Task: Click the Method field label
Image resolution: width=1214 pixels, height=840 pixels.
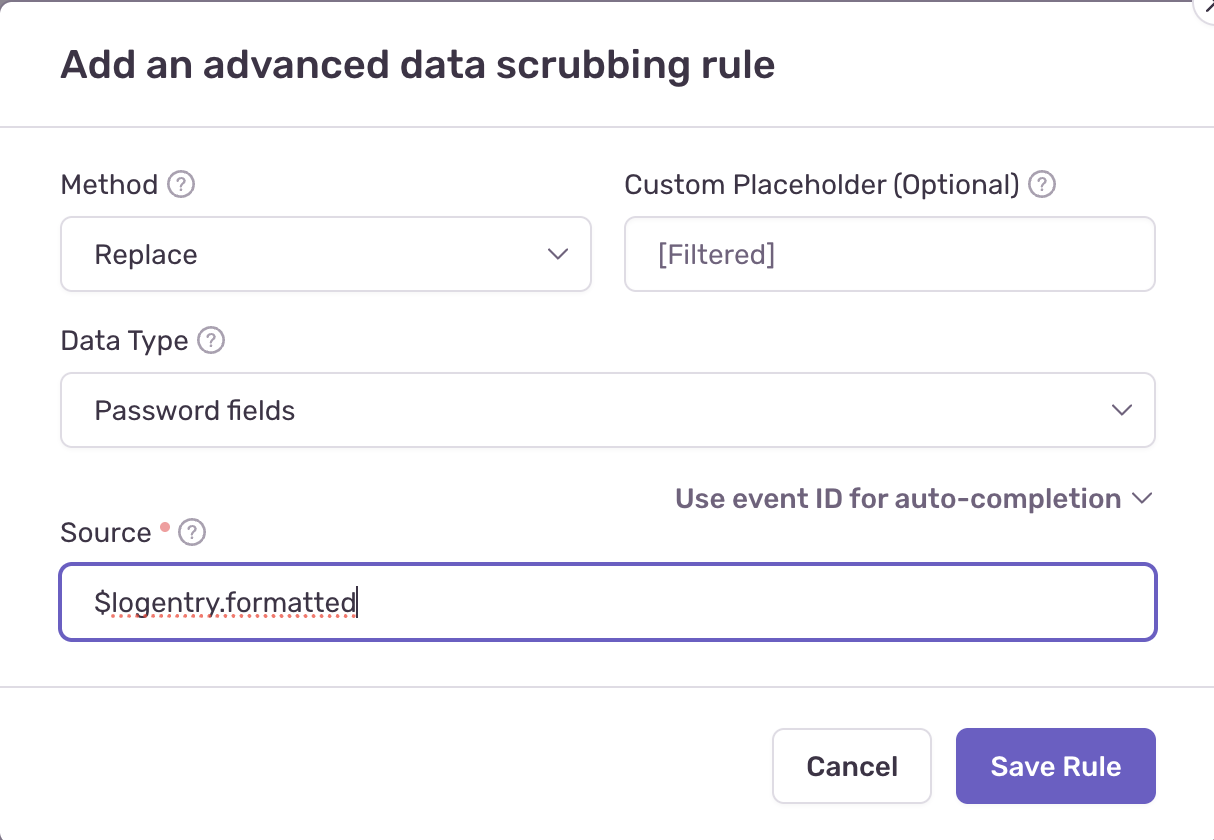Action: pos(109,185)
